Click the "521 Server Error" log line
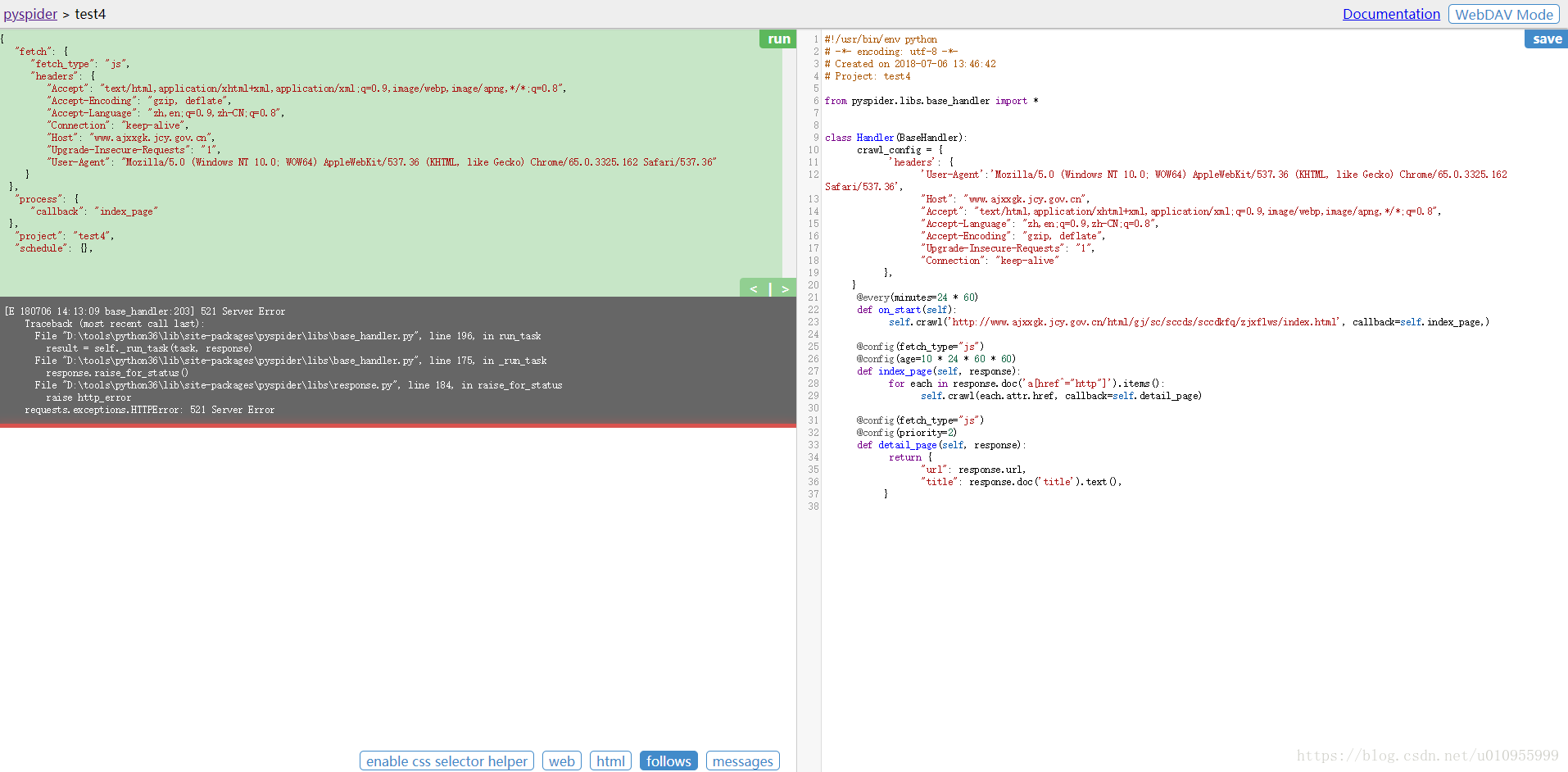Viewport: 1568px width, 772px height. coord(145,311)
